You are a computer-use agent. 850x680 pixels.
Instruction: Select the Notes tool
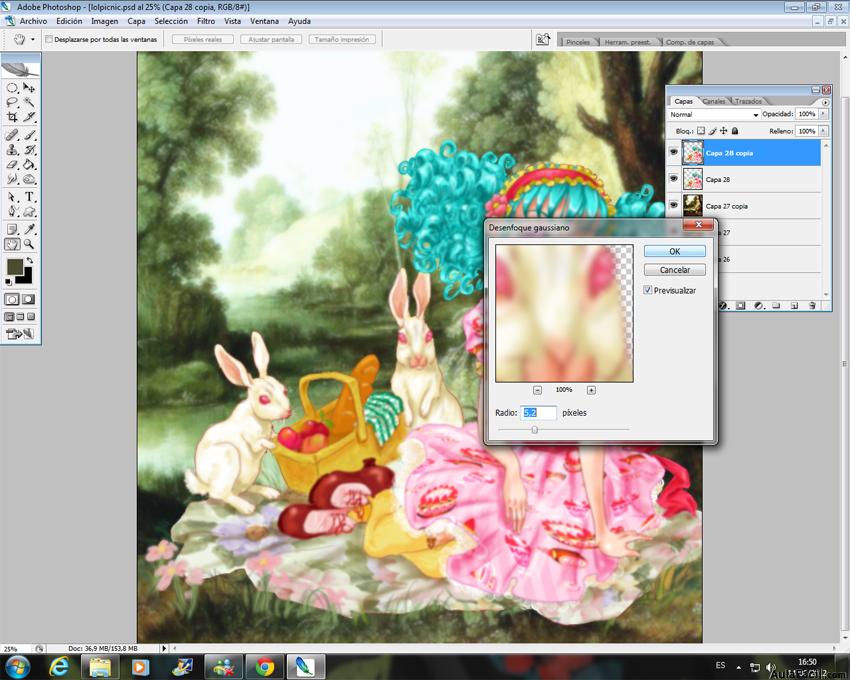tap(12, 229)
